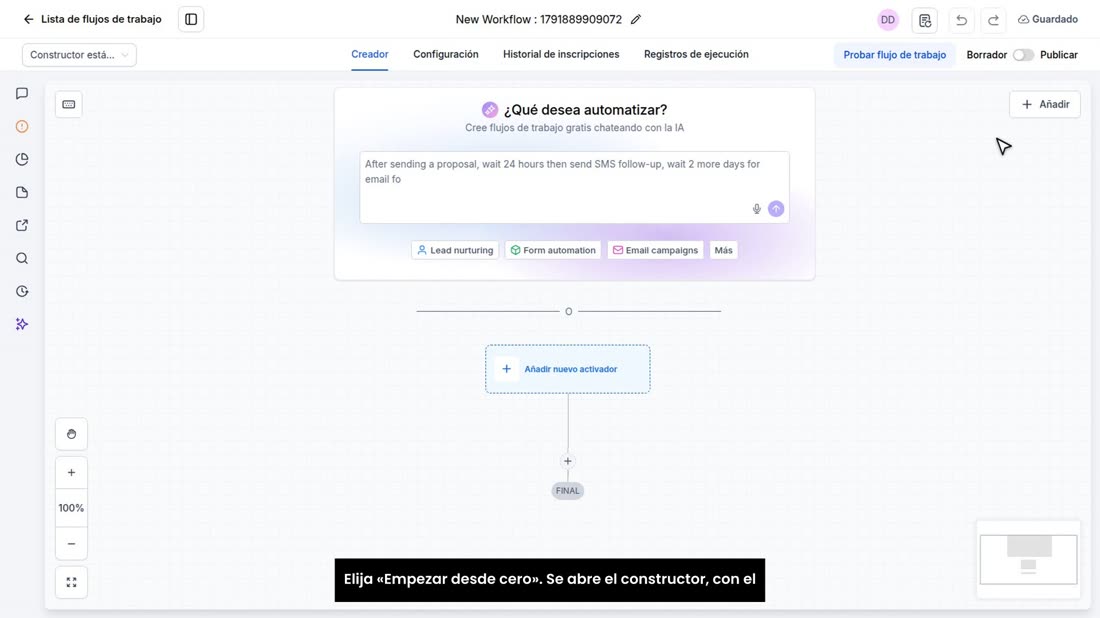
Task: Select the Form automation suggestion chip
Action: [553, 250]
